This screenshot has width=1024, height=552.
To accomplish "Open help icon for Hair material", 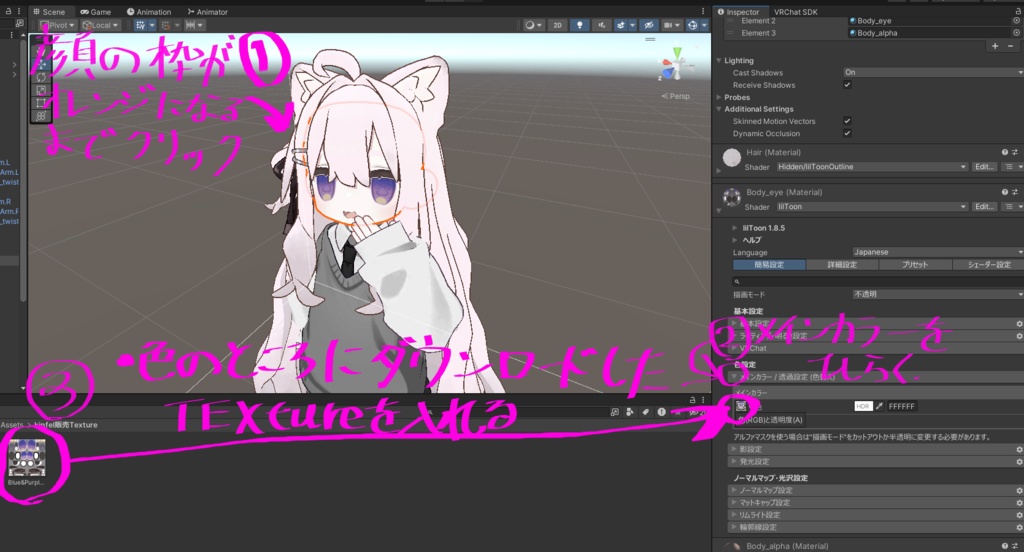I will [x=1004, y=152].
